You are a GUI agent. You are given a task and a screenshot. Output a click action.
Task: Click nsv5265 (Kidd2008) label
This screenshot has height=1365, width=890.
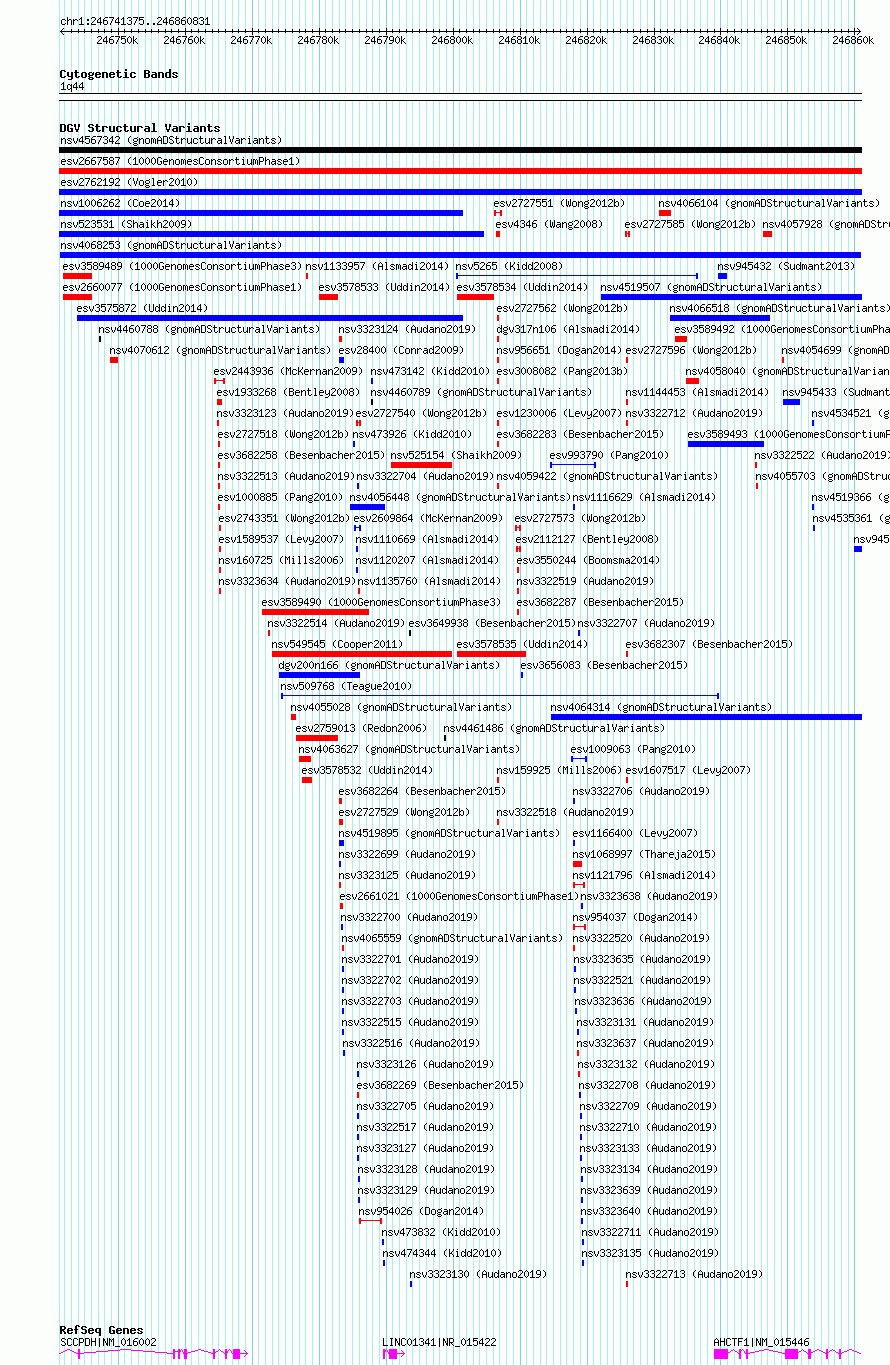pos(510,266)
